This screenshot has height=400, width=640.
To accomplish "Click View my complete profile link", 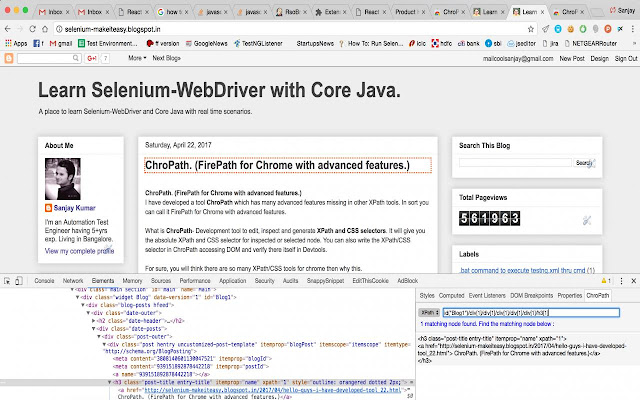I will click(79, 251).
